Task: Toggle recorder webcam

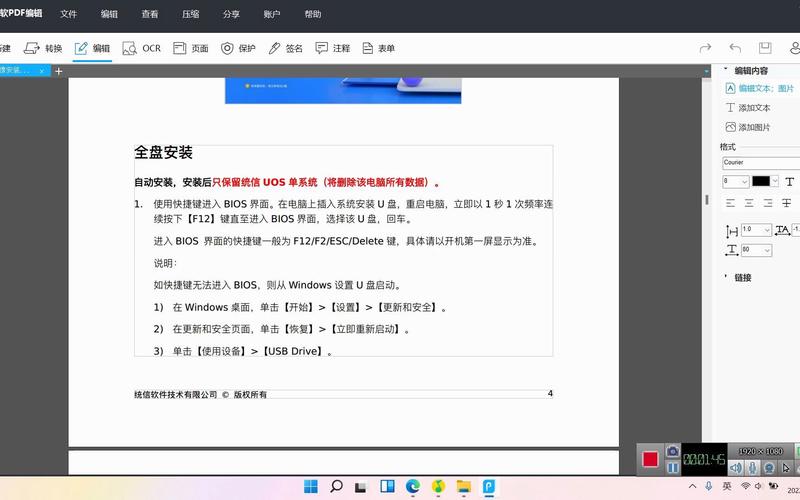Action: 769,467
